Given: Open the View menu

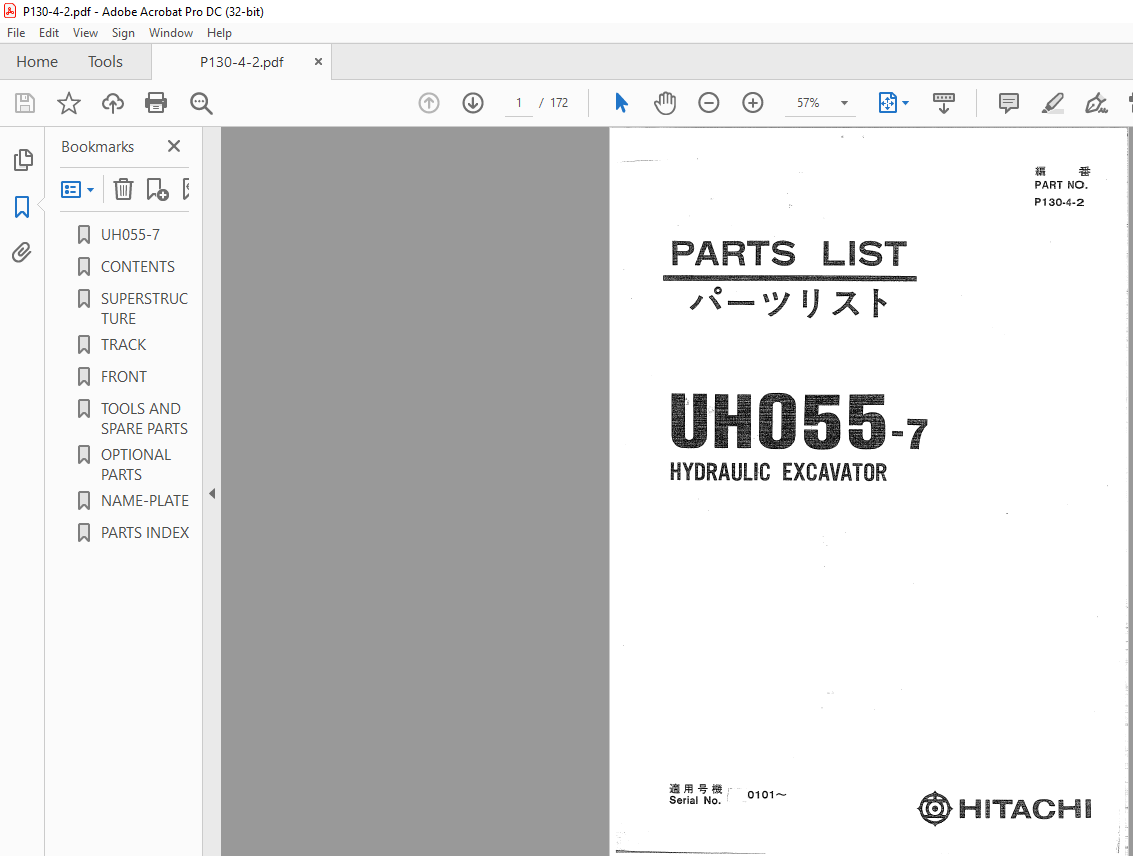Looking at the screenshot, I should [85, 33].
